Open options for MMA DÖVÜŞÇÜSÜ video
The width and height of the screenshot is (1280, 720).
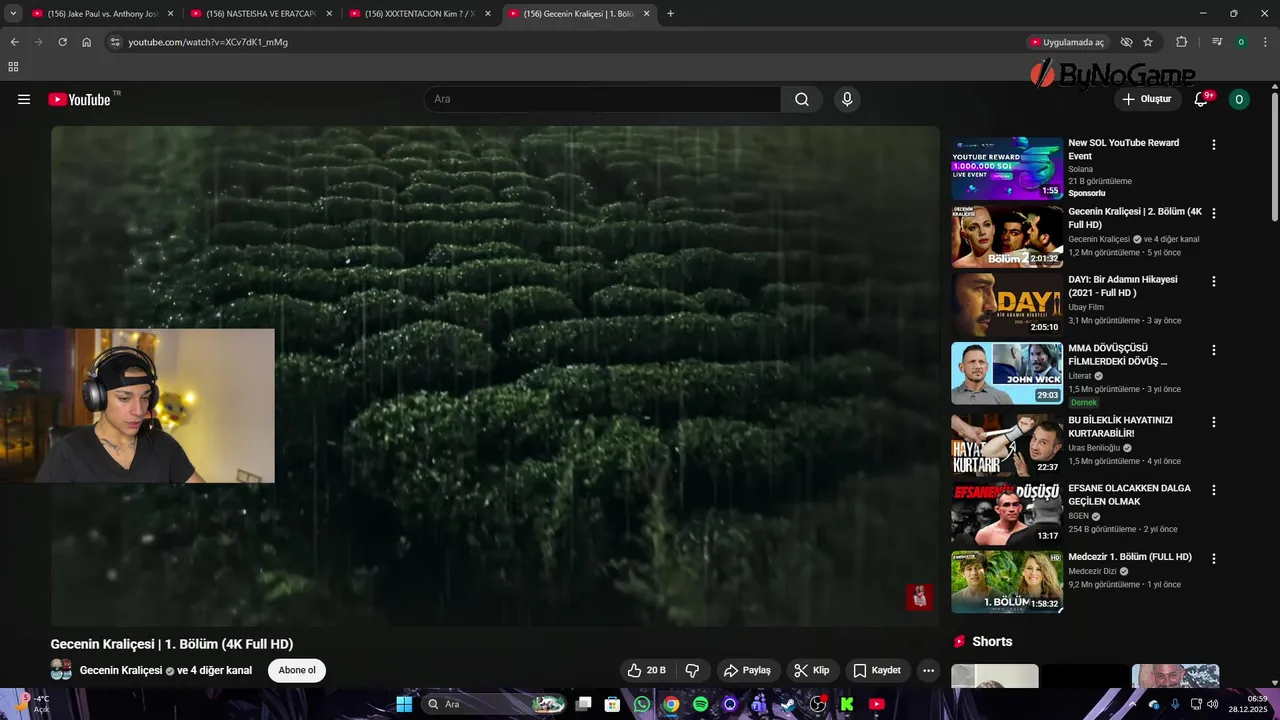pos(1214,351)
